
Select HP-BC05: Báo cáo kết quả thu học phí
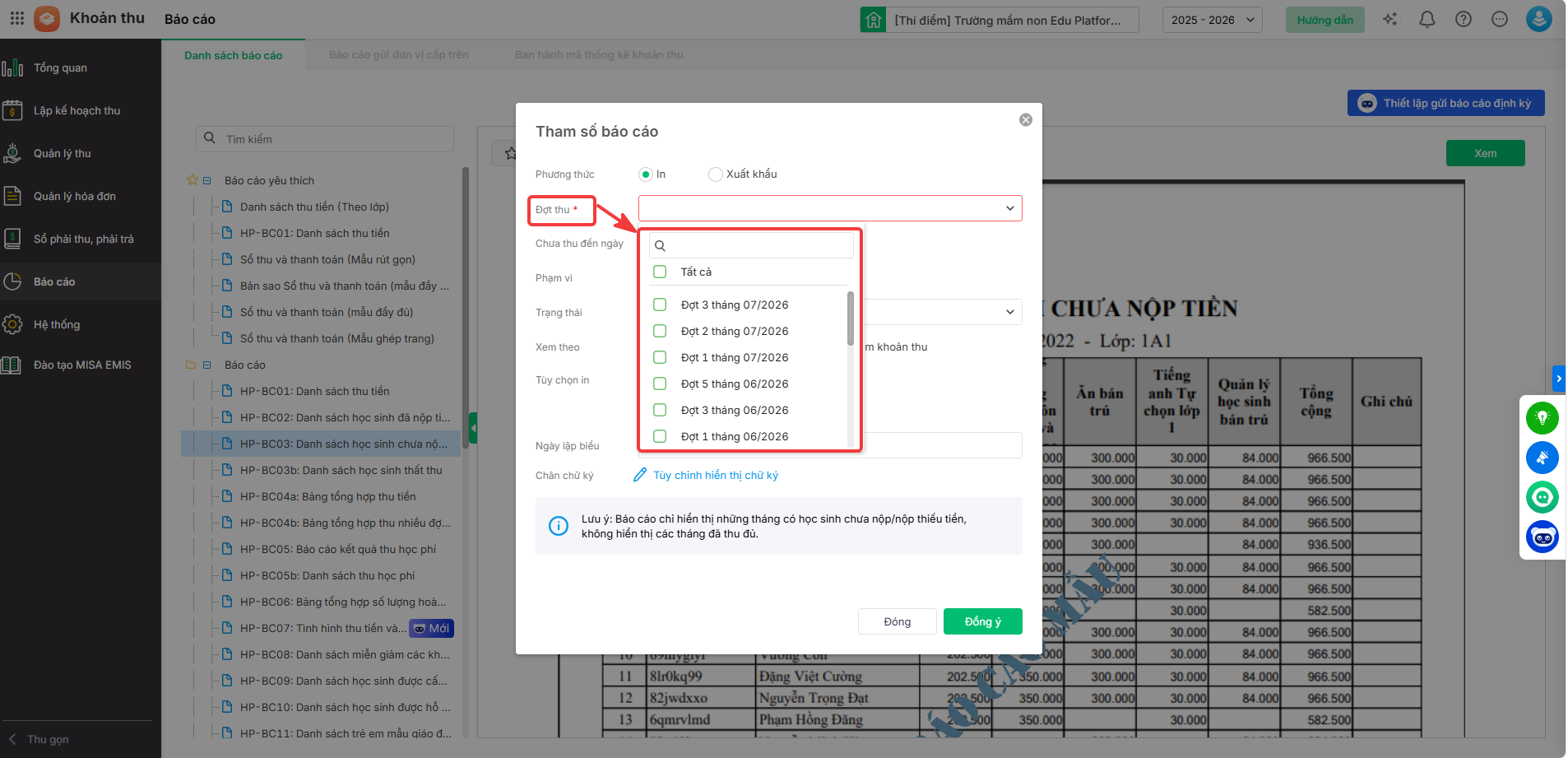[x=338, y=549]
